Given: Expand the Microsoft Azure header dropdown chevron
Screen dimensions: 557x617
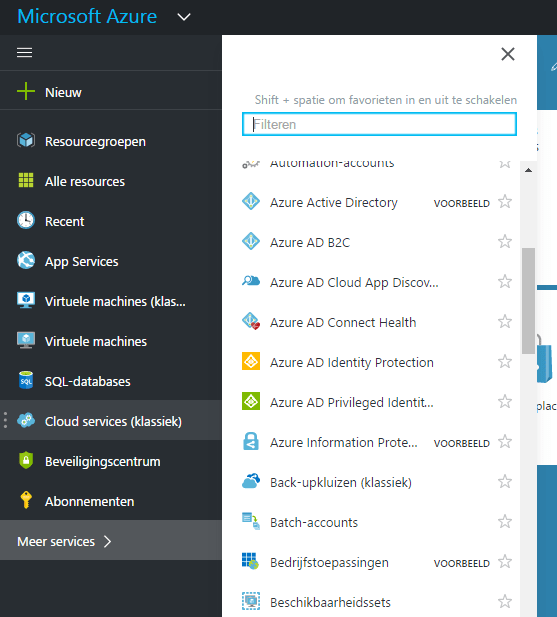Looking at the screenshot, I should 184,17.
